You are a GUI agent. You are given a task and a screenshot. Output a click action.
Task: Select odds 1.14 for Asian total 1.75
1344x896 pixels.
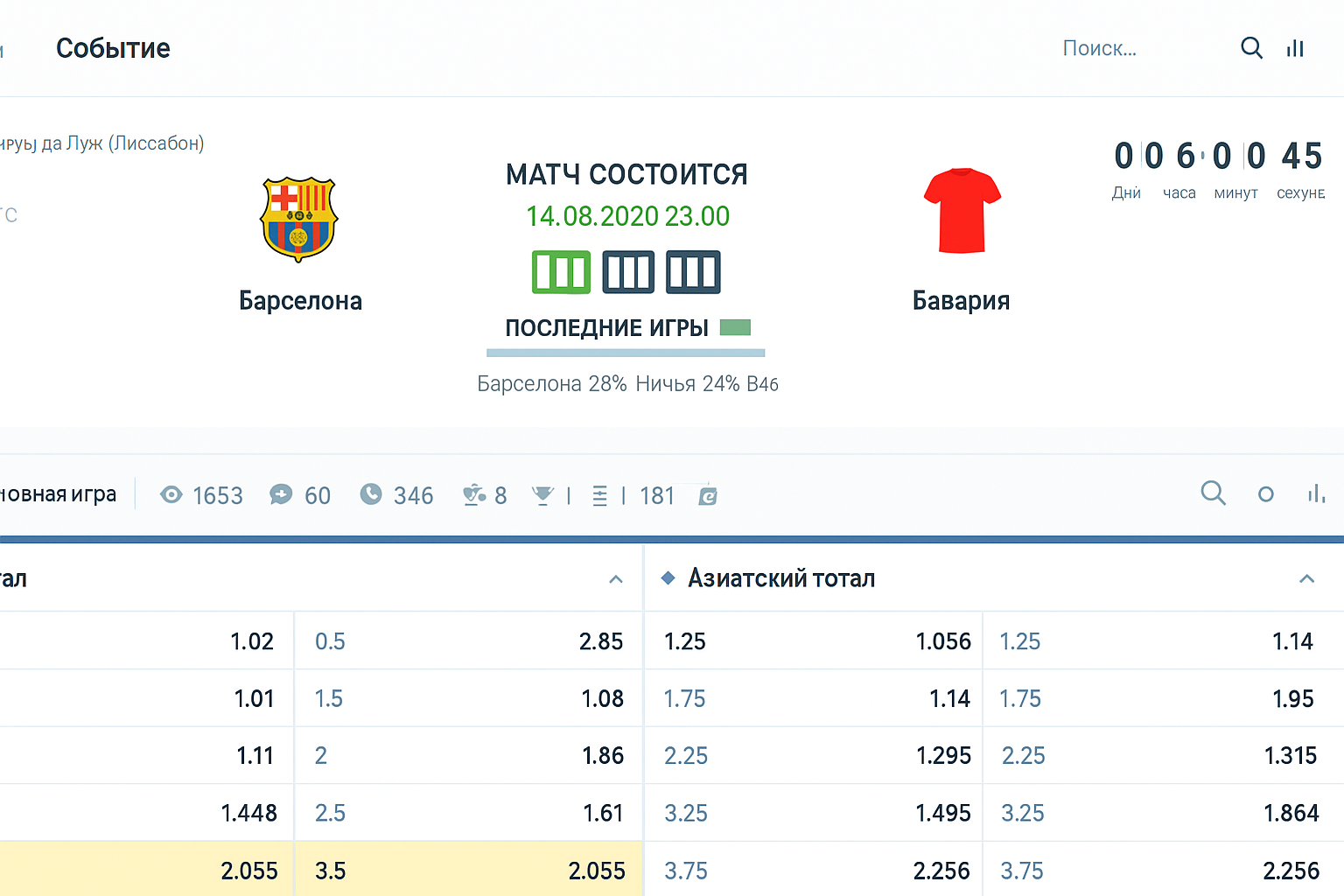(x=949, y=698)
